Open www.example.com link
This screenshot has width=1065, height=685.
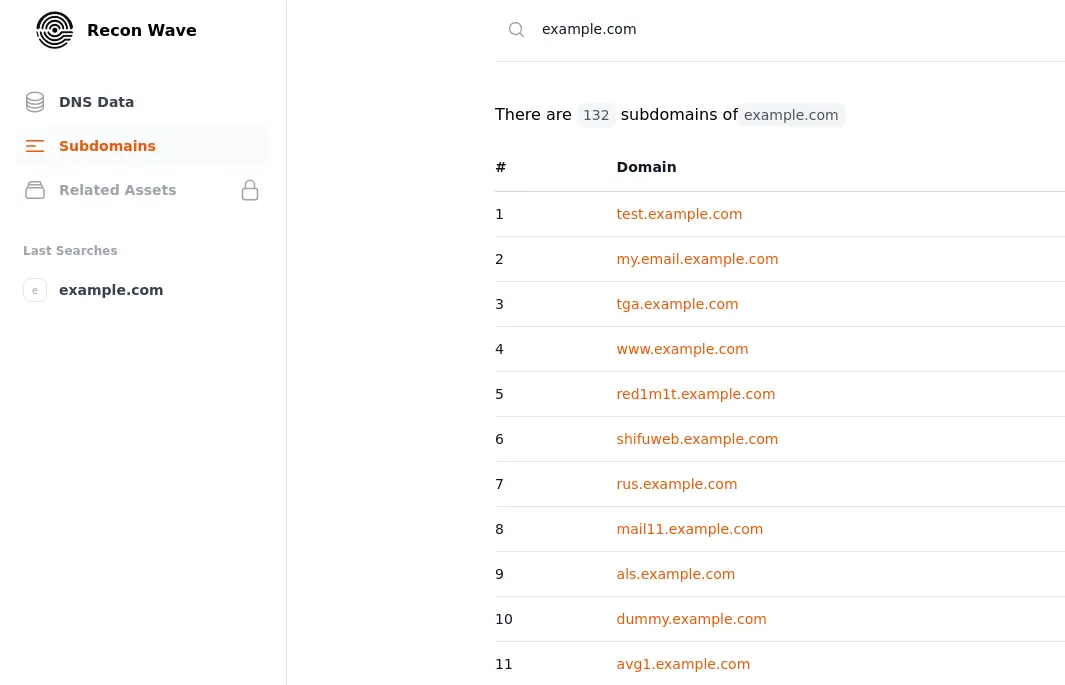(x=682, y=349)
